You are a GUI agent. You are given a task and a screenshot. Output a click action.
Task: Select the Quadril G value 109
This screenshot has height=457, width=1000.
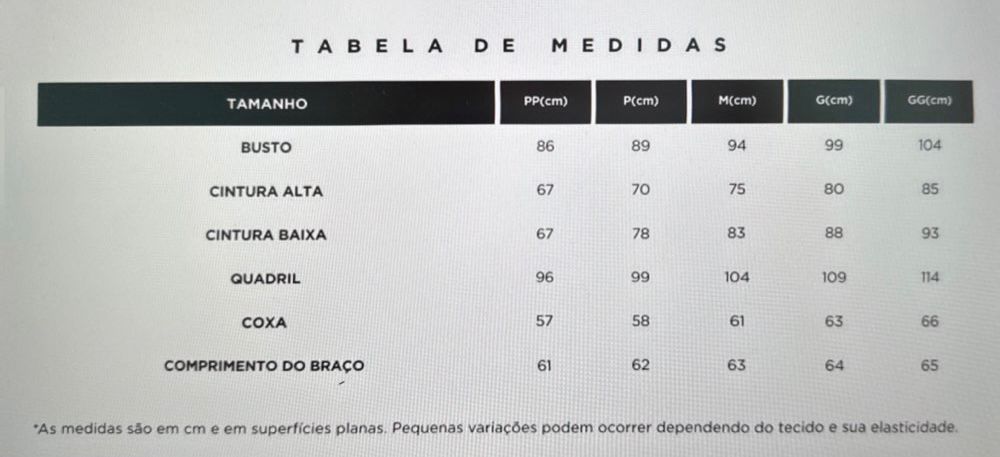[x=834, y=277]
